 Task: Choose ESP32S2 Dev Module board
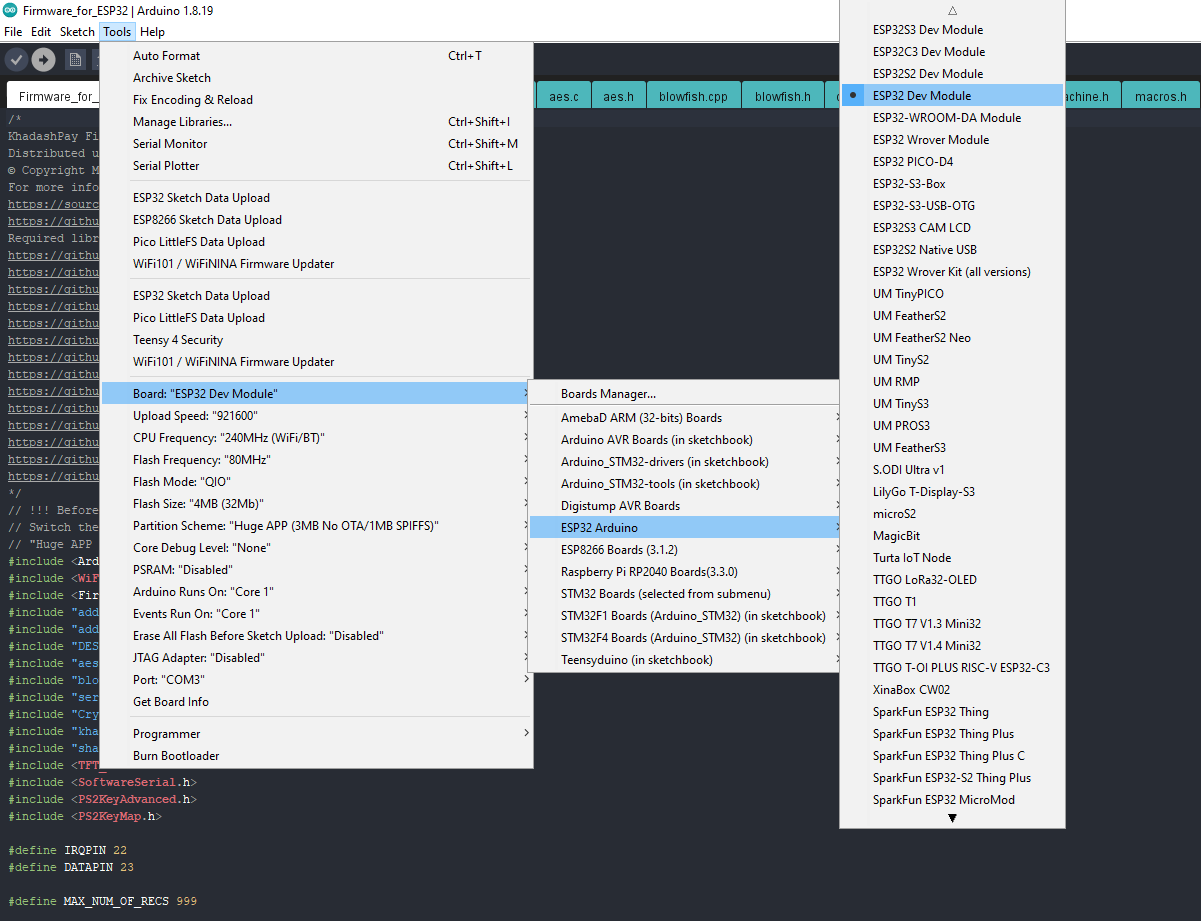pyautogui.click(x=952, y=74)
